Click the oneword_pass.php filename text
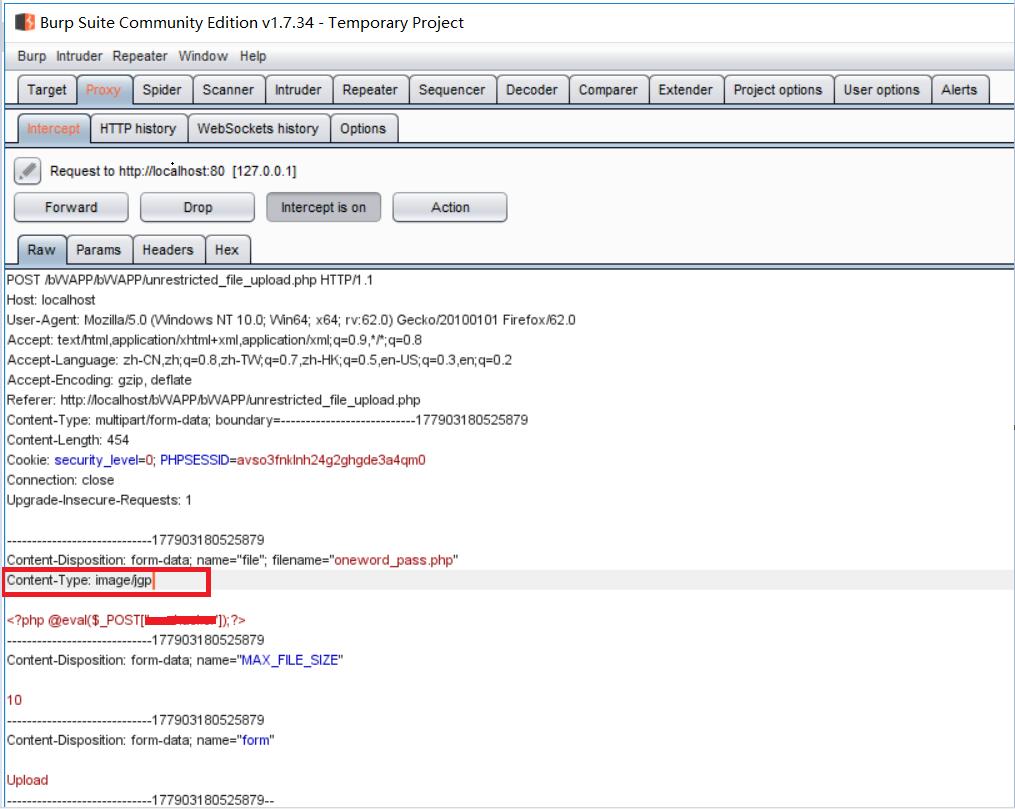This screenshot has width=1015, height=809. (x=394, y=560)
